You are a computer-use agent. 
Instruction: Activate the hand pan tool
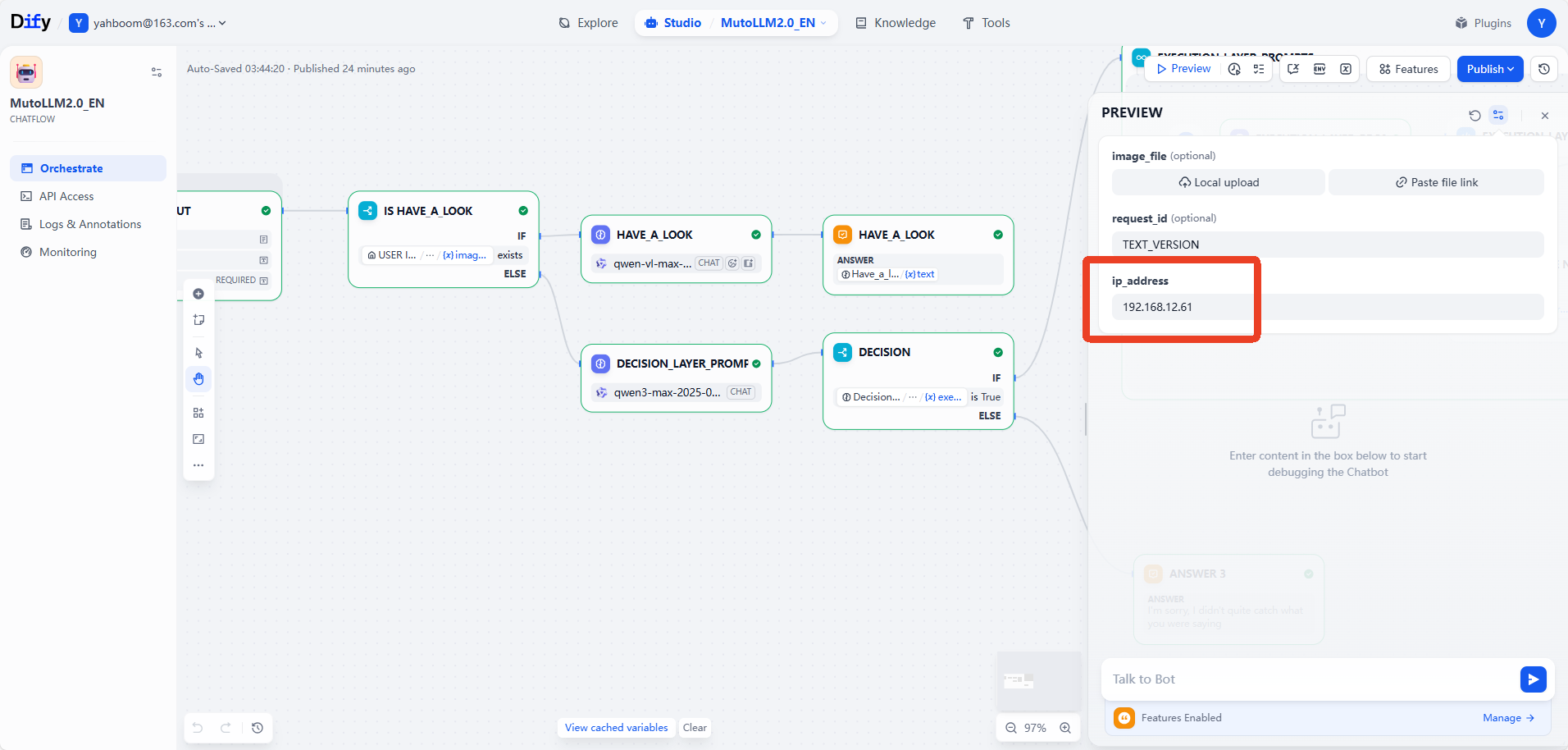(198, 379)
